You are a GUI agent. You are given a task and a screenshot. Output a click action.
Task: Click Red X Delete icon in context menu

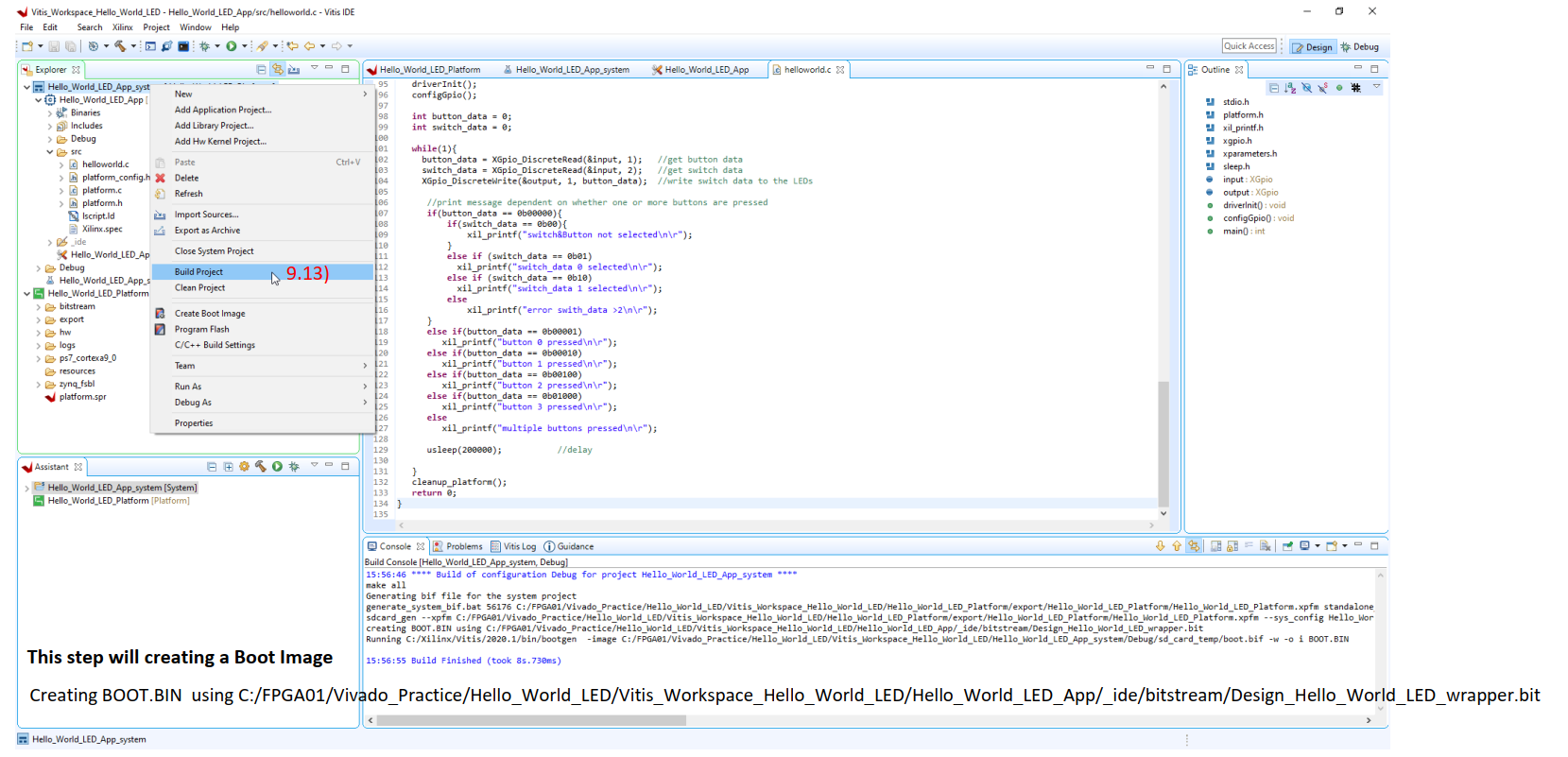pyautogui.click(x=161, y=178)
